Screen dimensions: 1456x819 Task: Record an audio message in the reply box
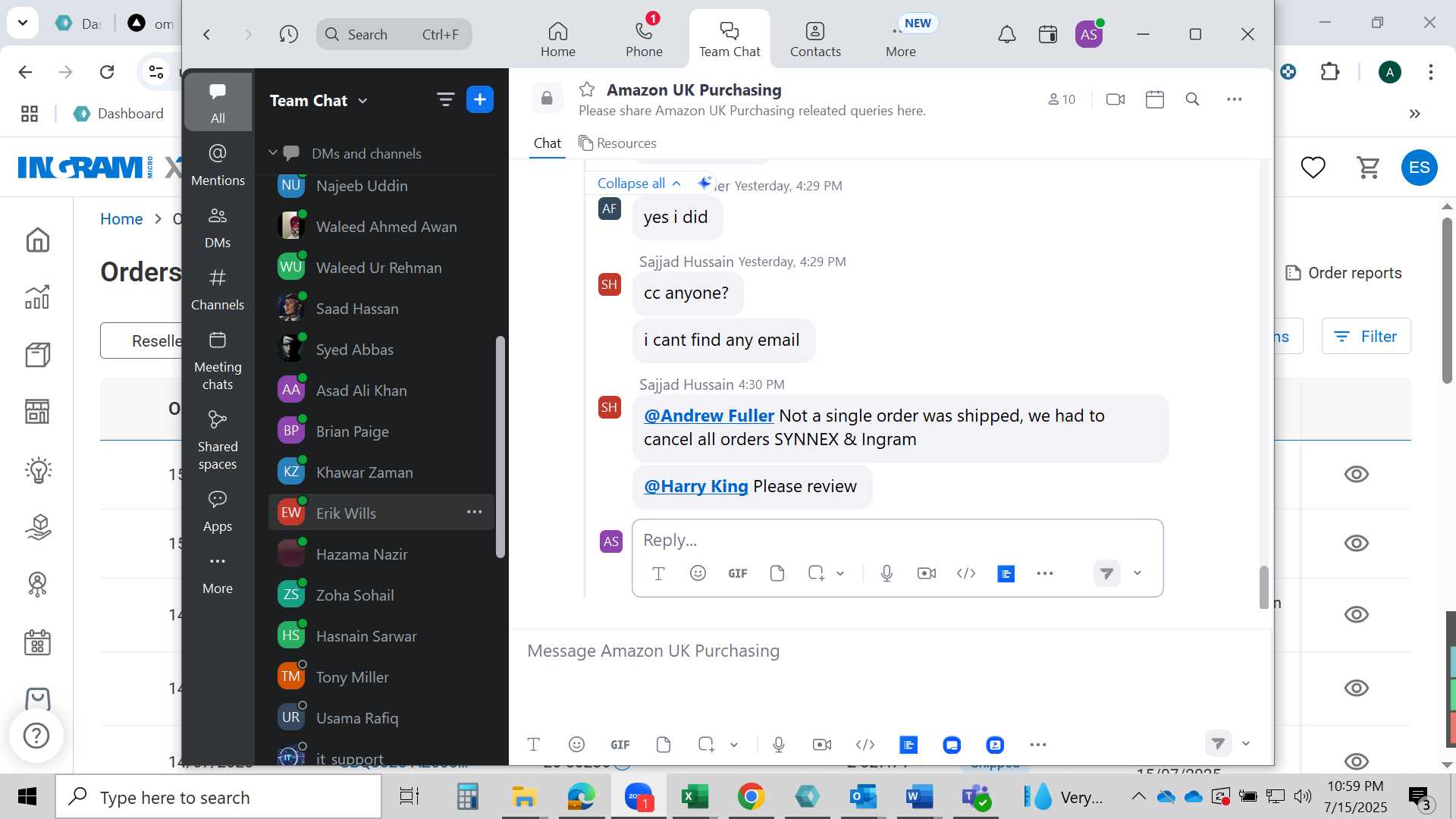(886, 573)
